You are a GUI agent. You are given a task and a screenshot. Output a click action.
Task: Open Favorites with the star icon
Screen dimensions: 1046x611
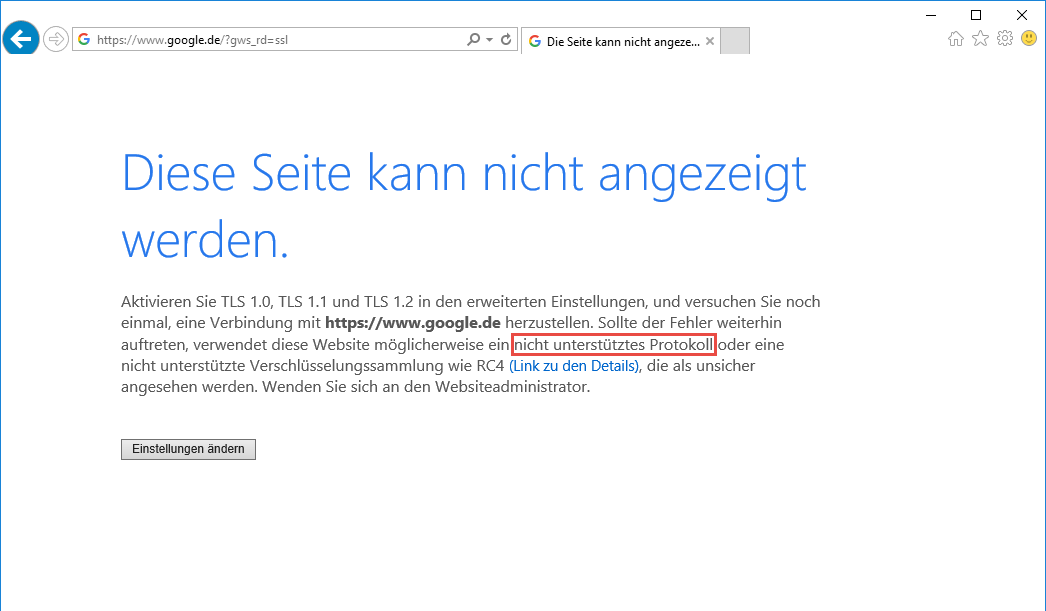pyautogui.click(x=980, y=39)
